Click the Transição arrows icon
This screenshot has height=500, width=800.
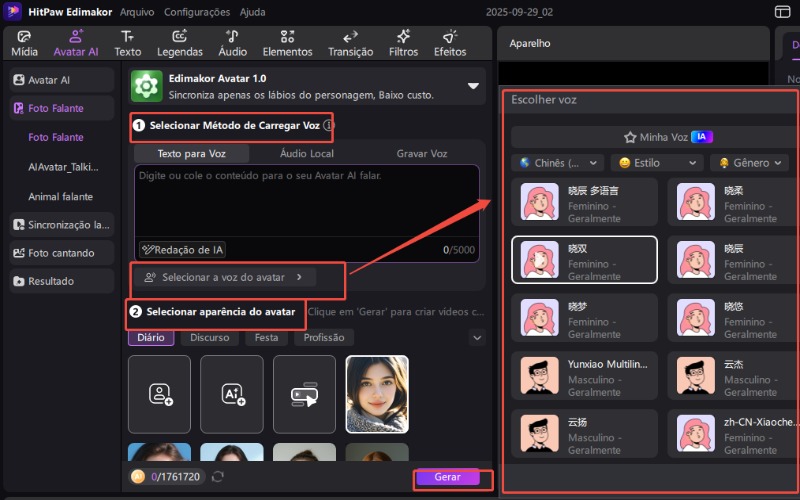tap(350, 37)
